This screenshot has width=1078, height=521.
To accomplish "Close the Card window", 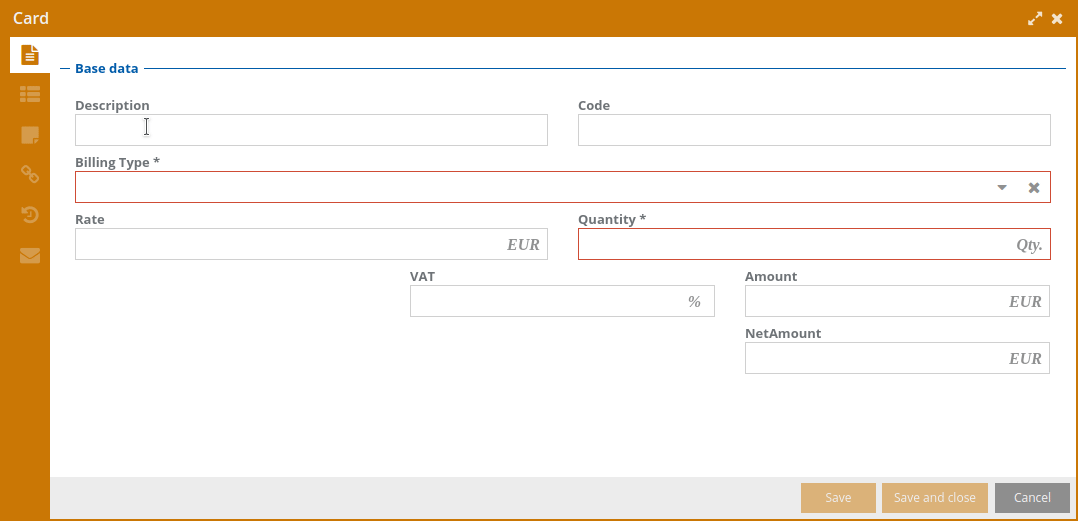I will click(1057, 18).
